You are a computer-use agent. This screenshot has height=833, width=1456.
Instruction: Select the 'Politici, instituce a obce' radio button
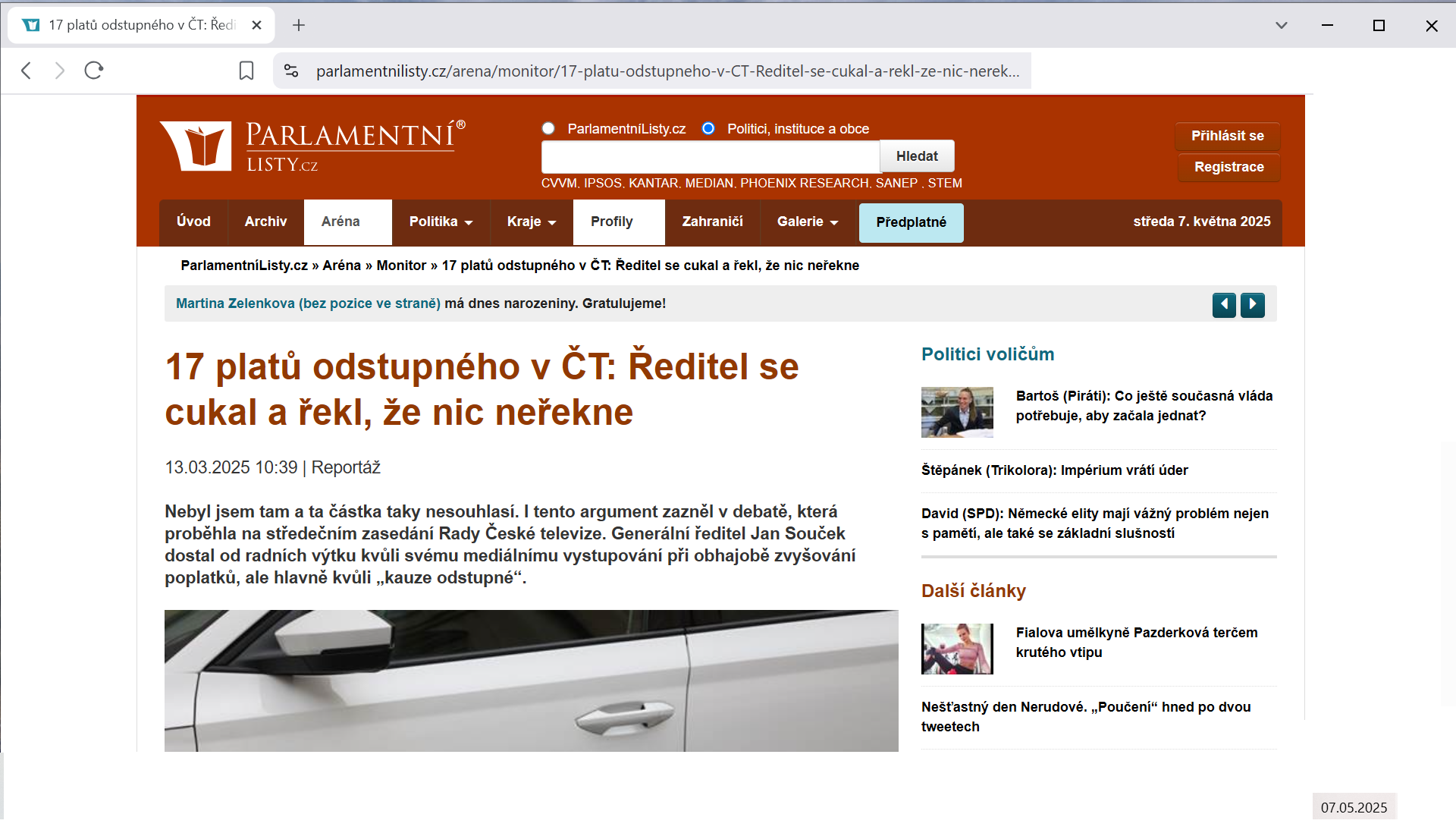708,128
